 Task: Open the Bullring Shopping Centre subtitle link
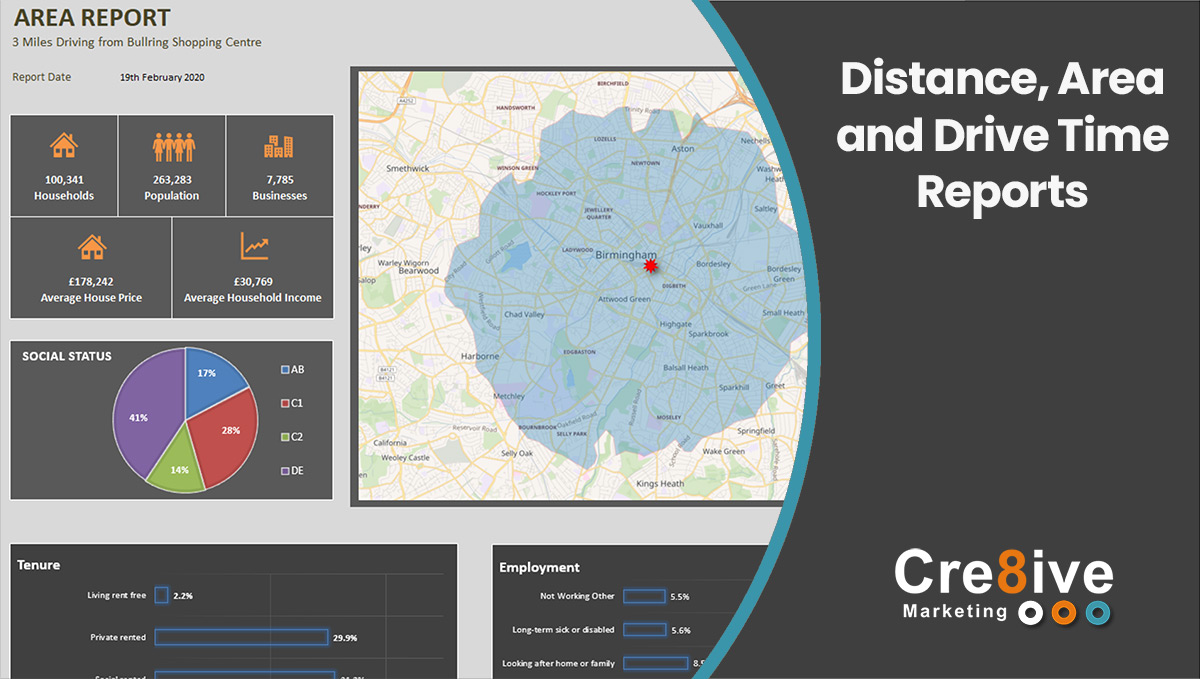tap(136, 42)
